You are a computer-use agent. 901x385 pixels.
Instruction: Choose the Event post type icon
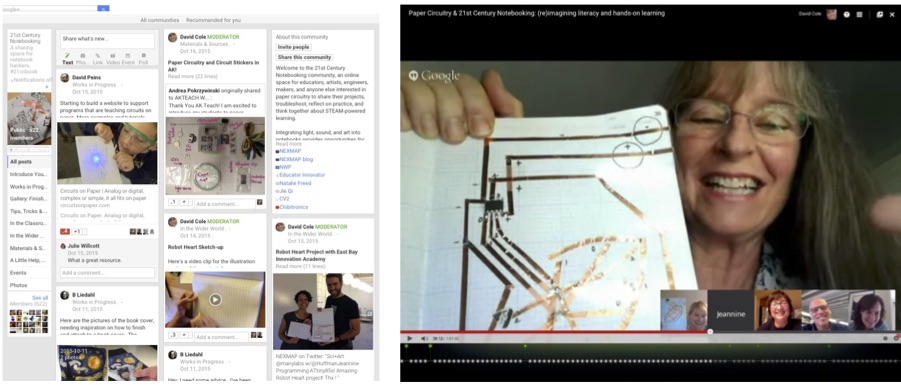click(x=128, y=59)
